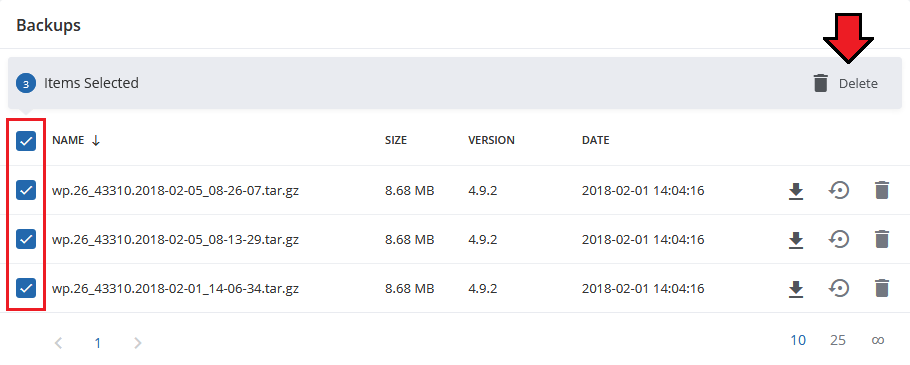Go to previous page chevron

pyautogui.click(x=58, y=343)
